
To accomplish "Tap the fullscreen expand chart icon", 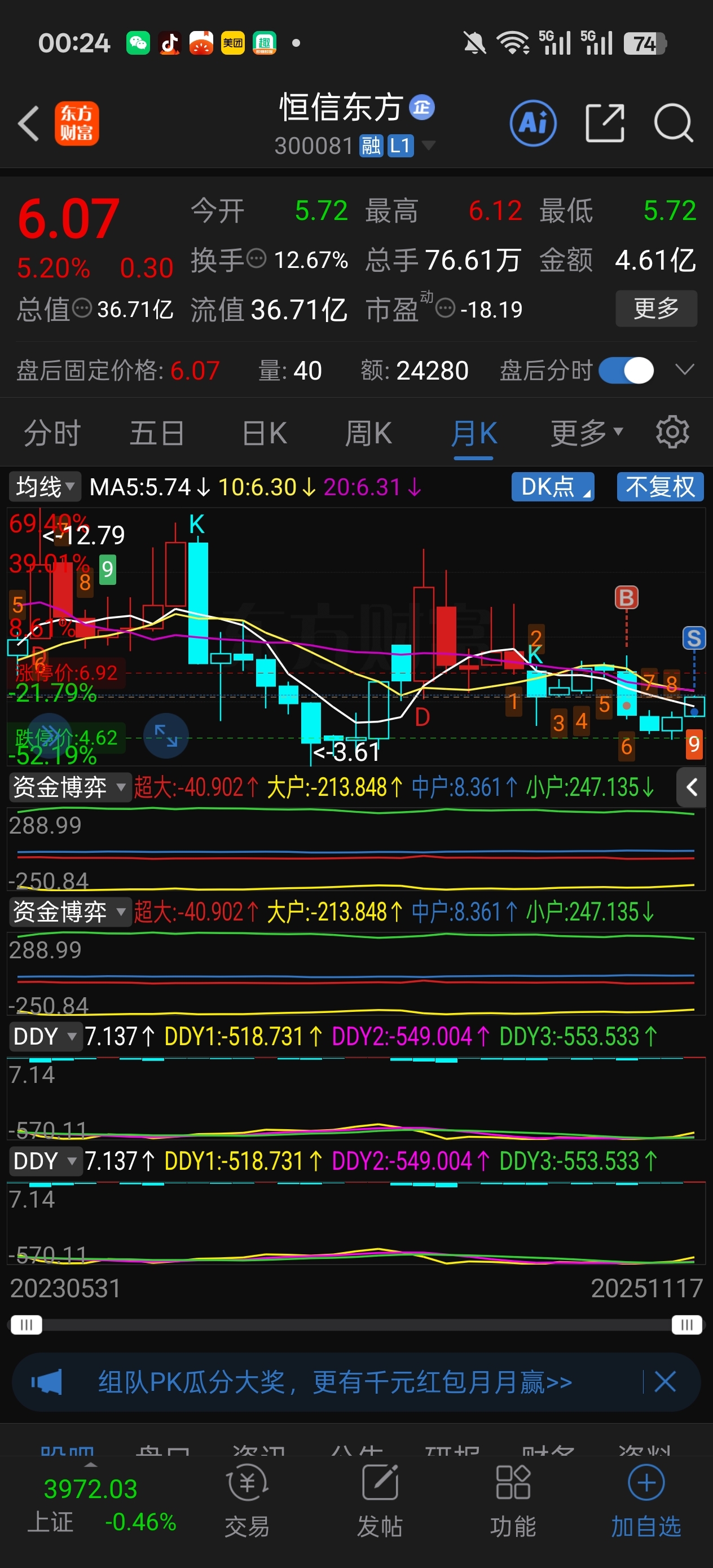I will click(x=166, y=735).
